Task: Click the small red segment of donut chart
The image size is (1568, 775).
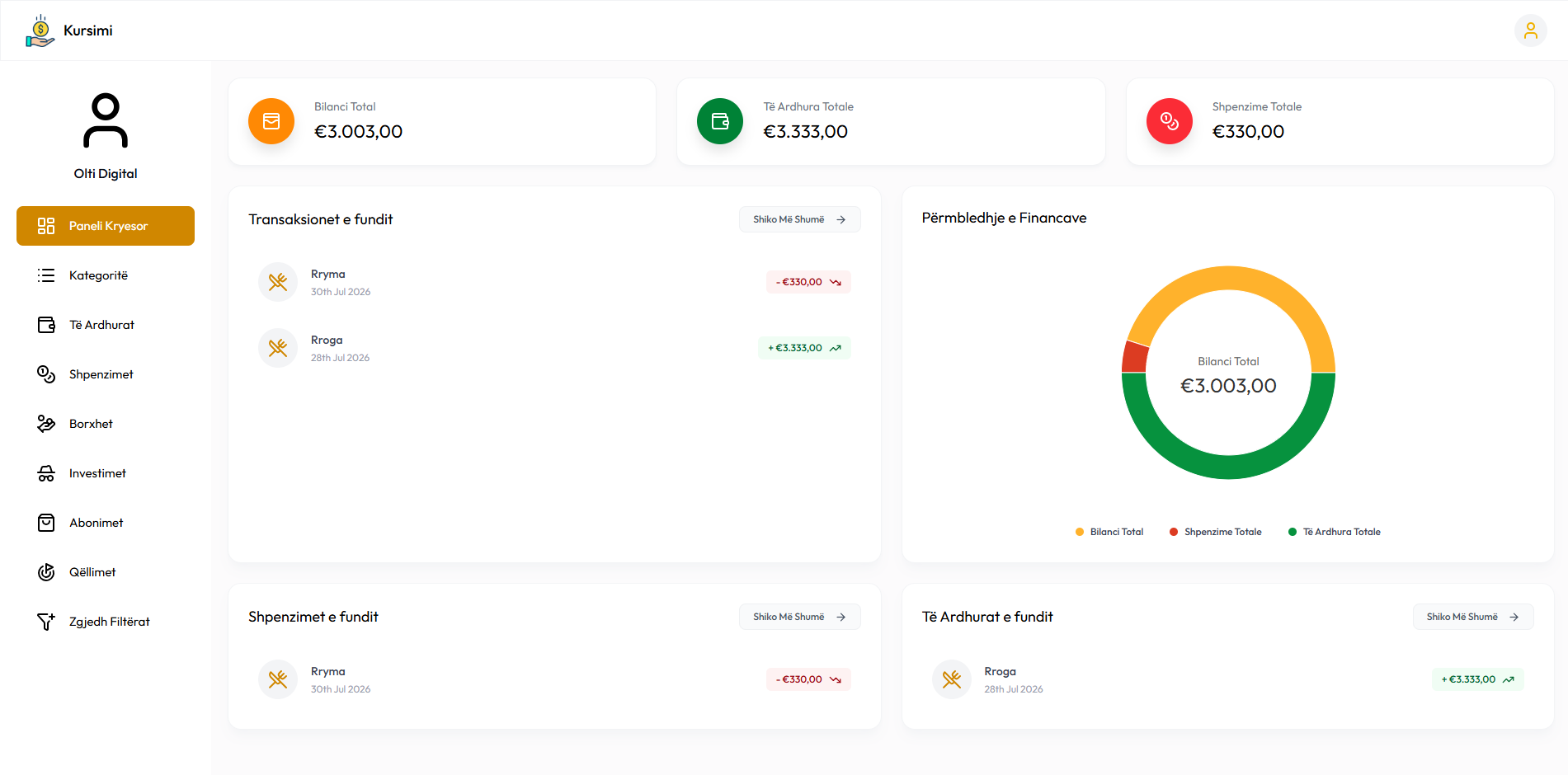Action: tap(1135, 358)
